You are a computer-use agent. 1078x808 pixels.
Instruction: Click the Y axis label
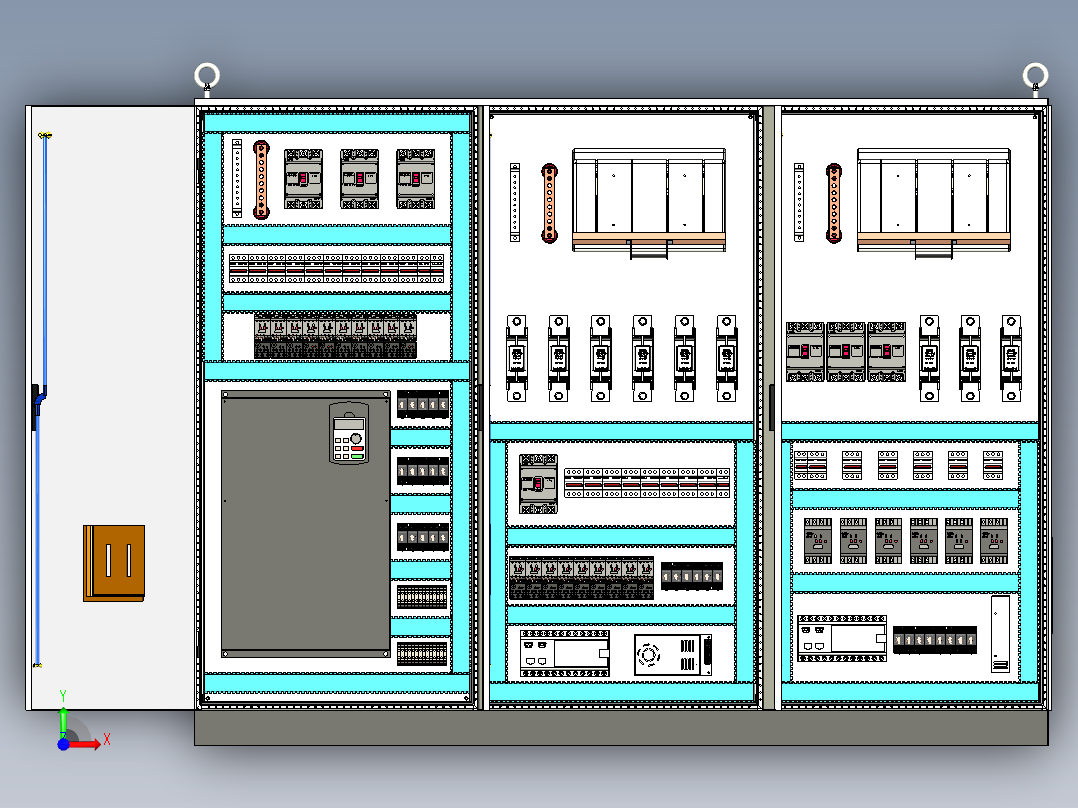(x=63, y=696)
